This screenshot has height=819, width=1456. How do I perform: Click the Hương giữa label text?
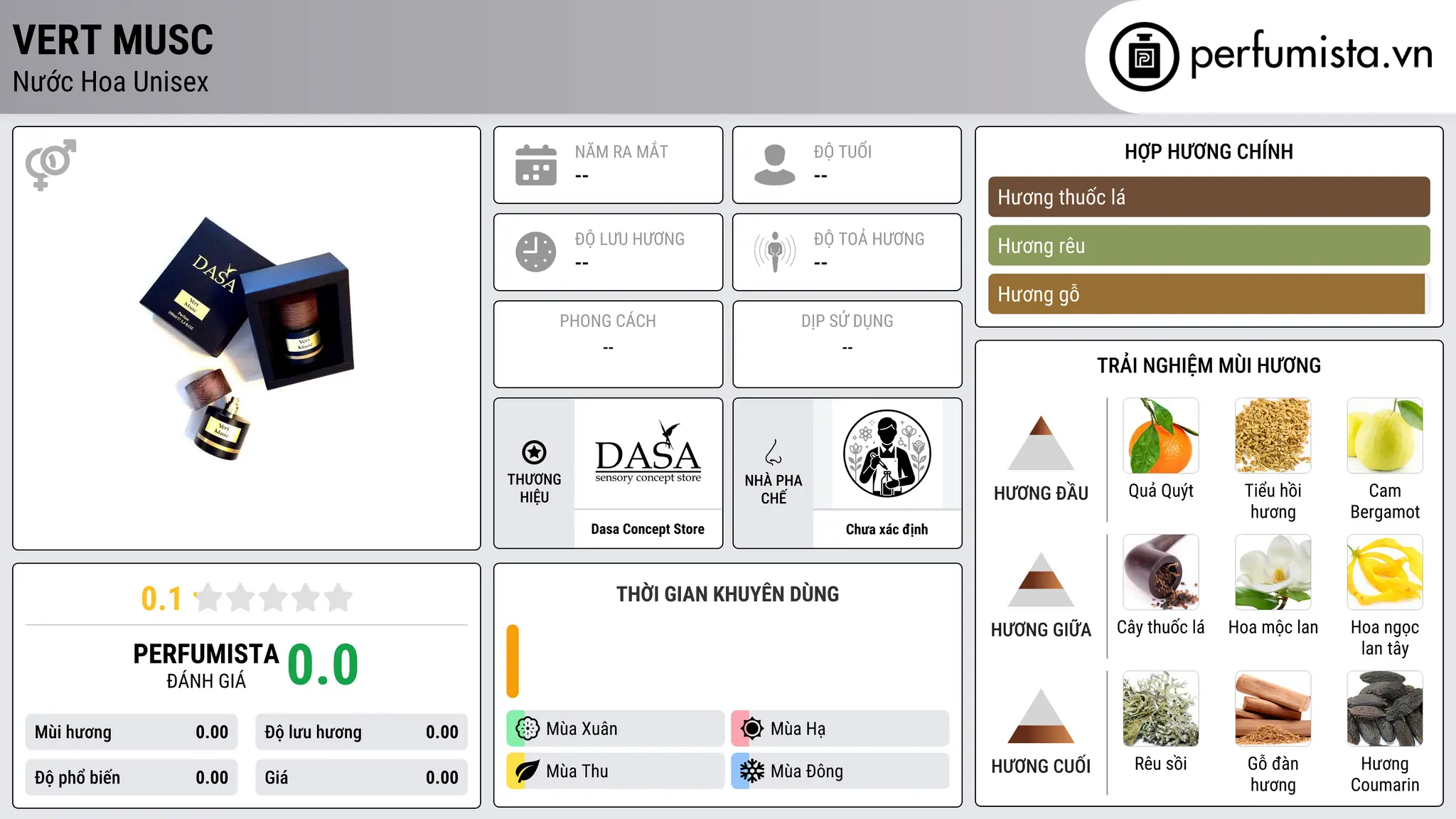(1041, 630)
